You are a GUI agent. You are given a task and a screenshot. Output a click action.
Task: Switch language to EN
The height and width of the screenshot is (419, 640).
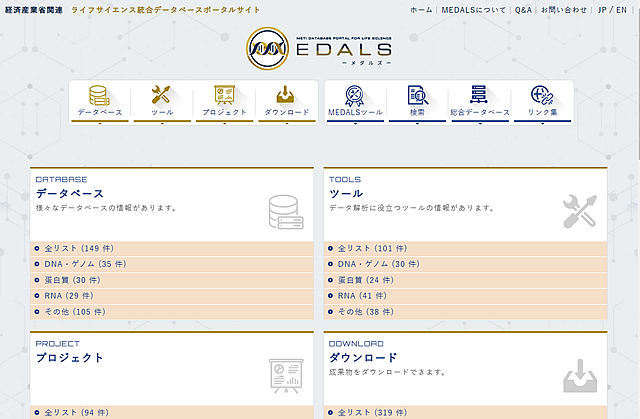coord(621,10)
